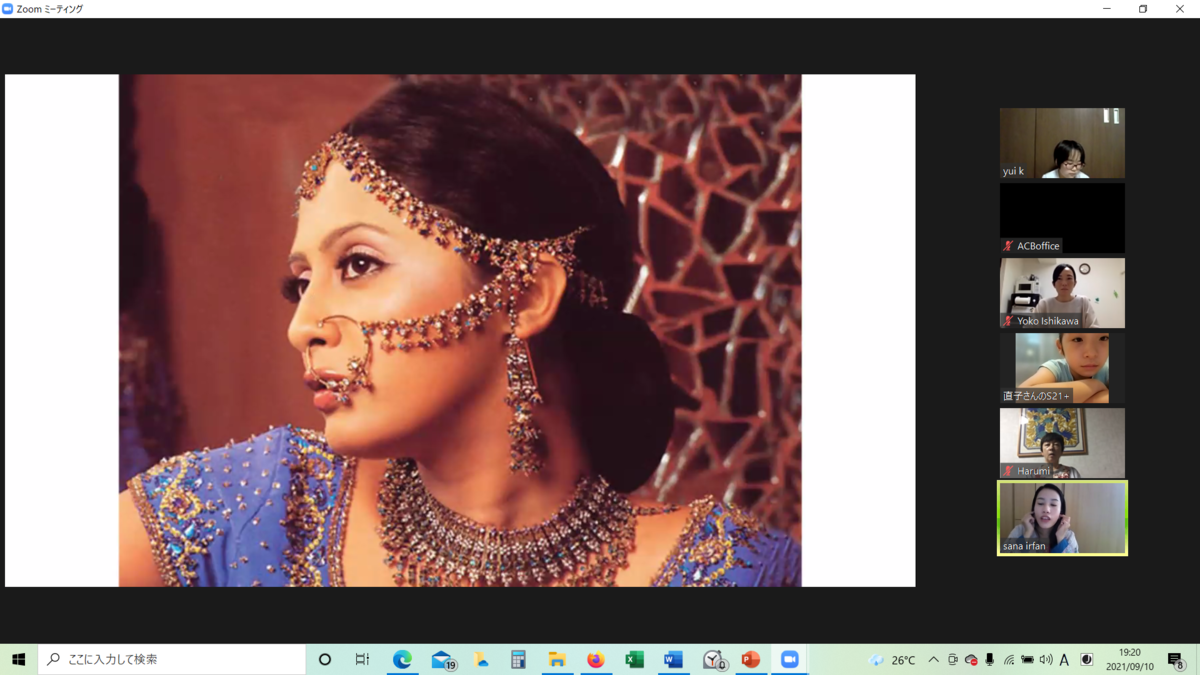Click muted mic icon on Yoko Ishikawa tile
The image size is (1200, 675).
click(x=1008, y=321)
